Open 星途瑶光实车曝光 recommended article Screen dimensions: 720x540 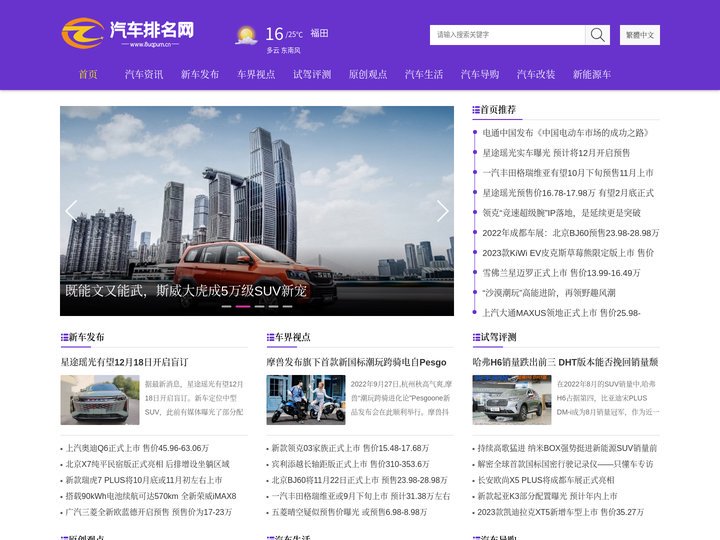point(556,153)
